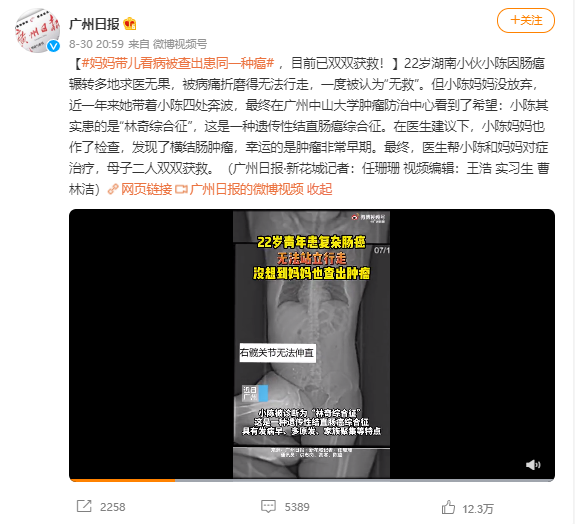Play the video in the player

[x=311, y=344]
